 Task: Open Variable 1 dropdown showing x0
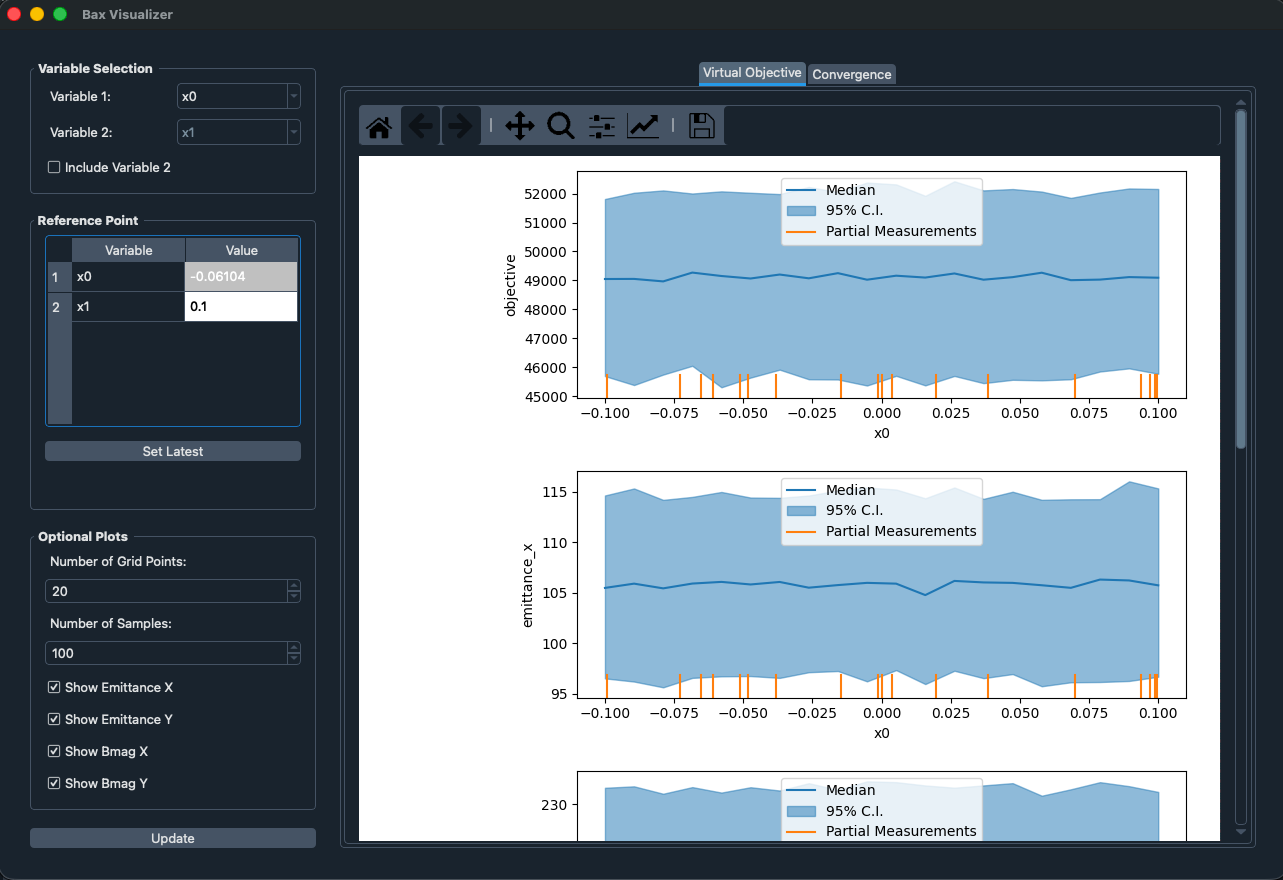coord(239,96)
